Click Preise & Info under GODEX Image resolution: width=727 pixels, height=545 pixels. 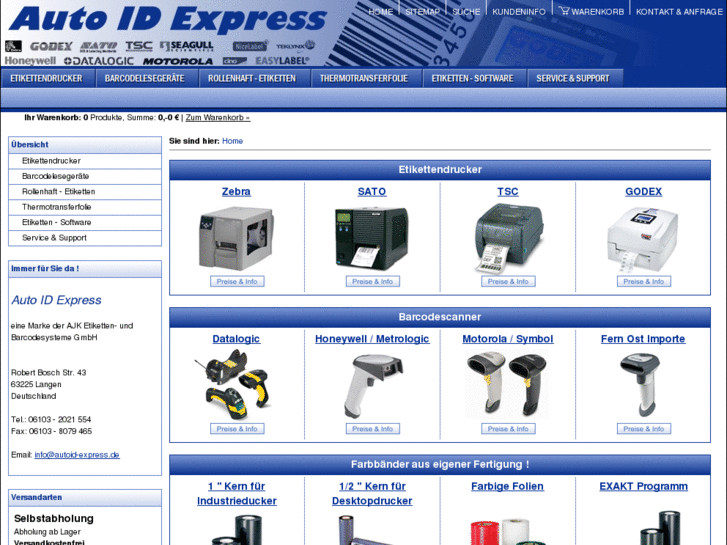[644, 282]
